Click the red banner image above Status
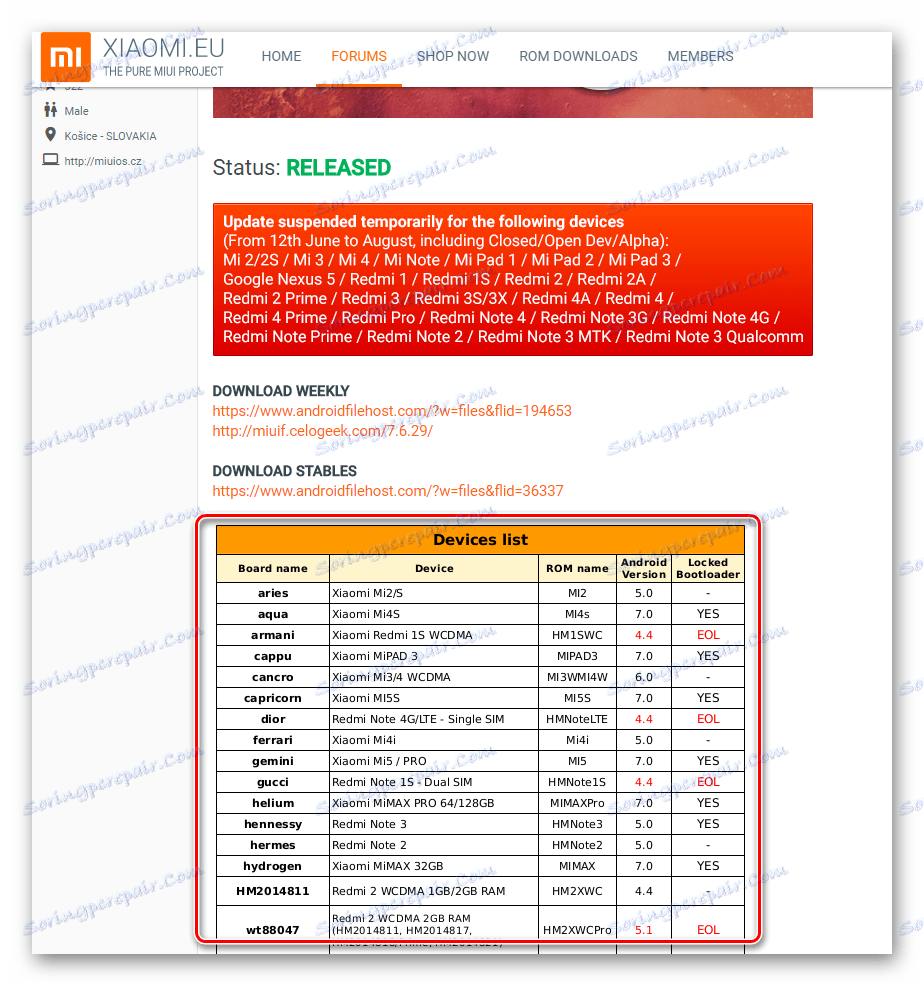Image resolution: width=924 pixels, height=986 pixels. (x=513, y=102)
